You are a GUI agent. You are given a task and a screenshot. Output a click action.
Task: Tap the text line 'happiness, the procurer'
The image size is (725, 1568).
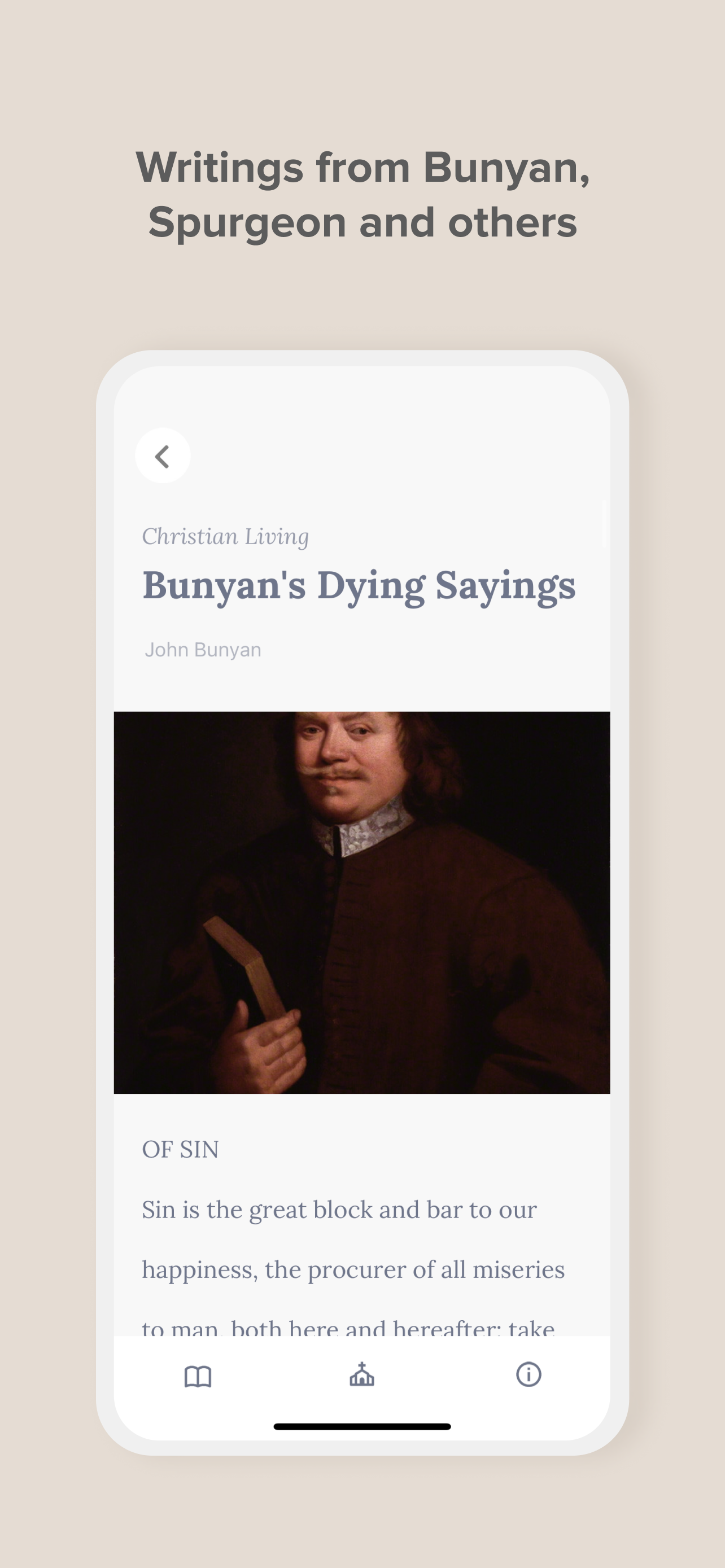[x=353, y=1270]
